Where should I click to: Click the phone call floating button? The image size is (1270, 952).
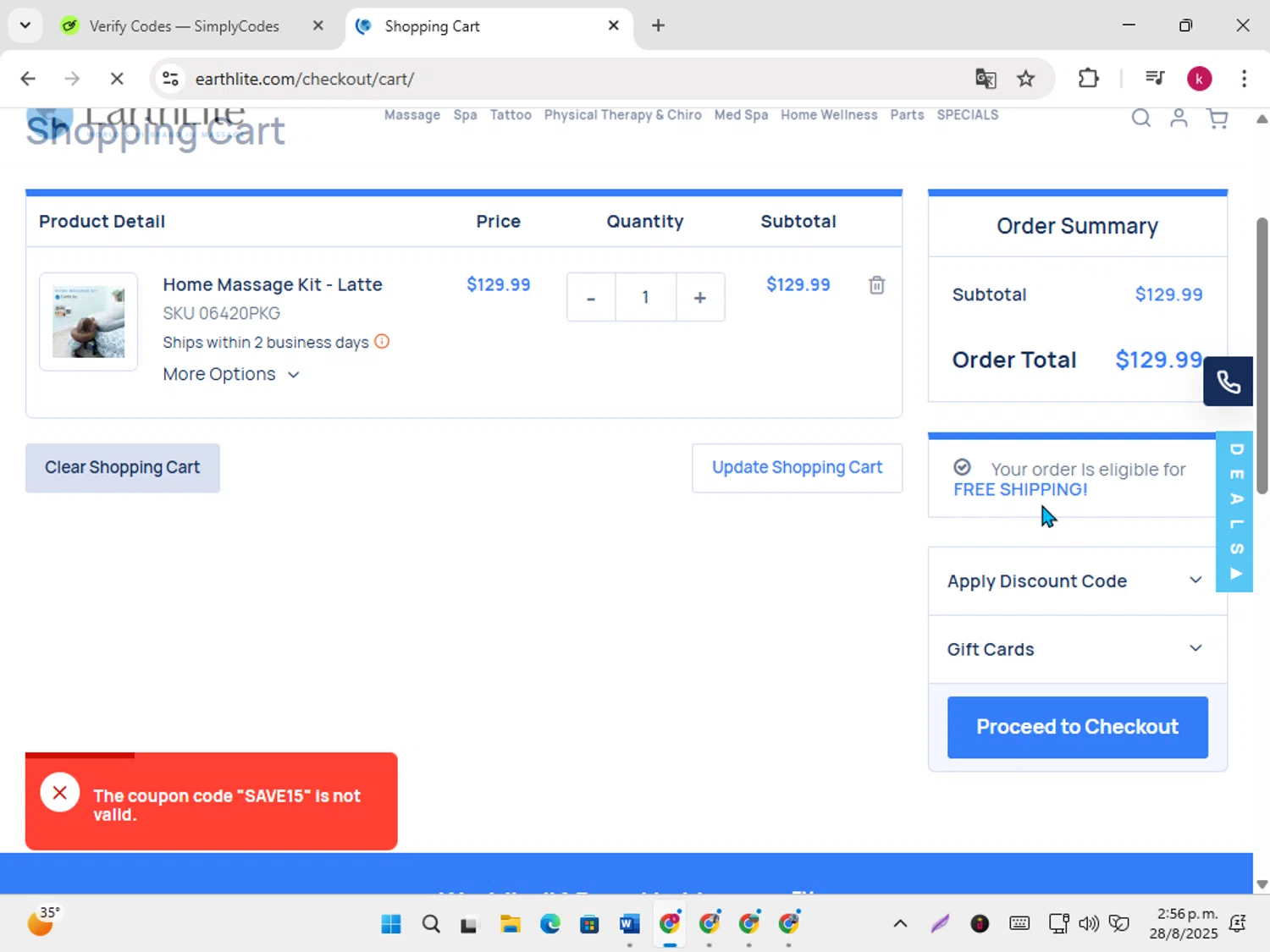pyautogui.click(x=1228, y=382)
